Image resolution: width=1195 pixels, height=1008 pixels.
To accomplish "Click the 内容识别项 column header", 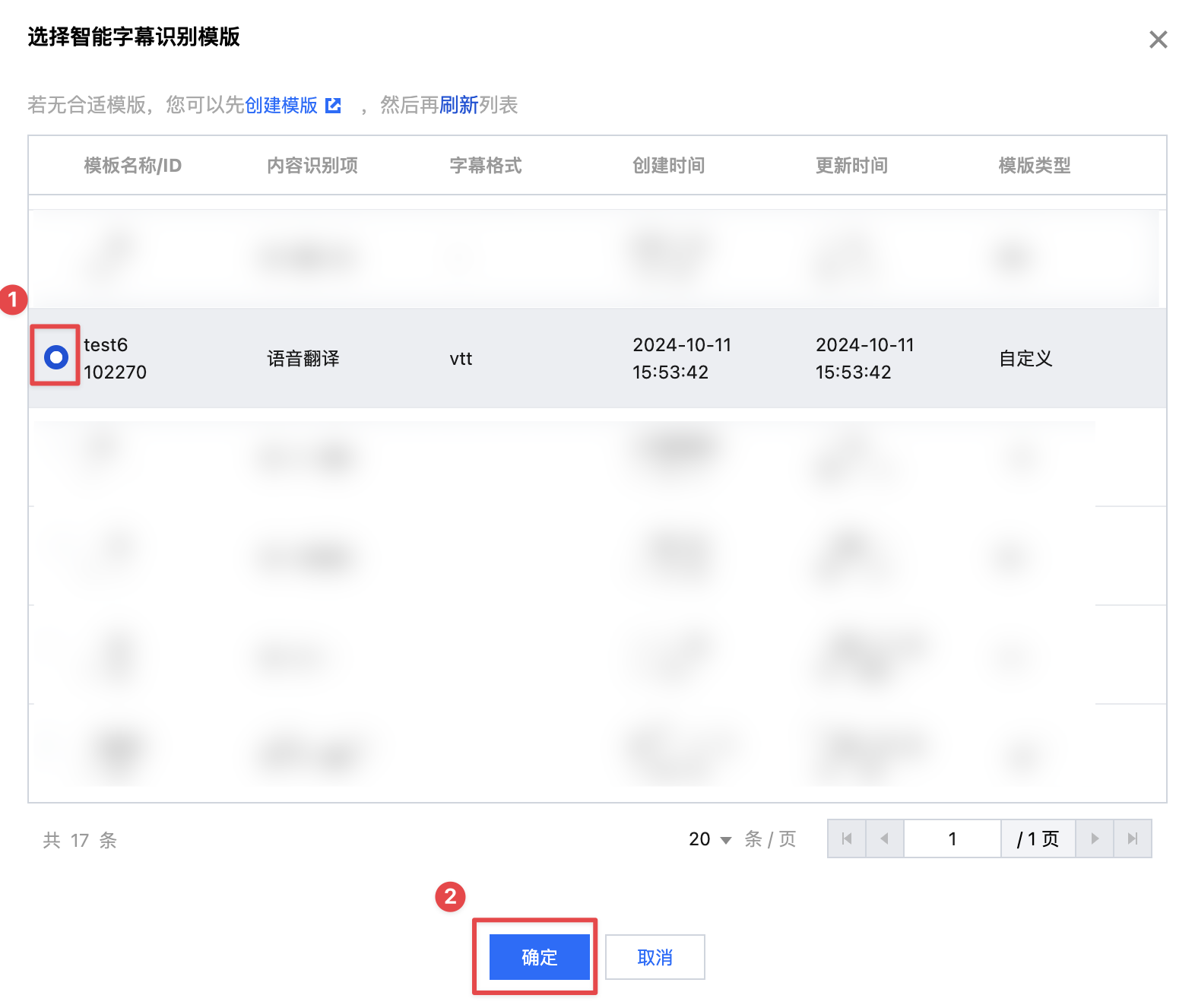I will click(x=312, y=166).
